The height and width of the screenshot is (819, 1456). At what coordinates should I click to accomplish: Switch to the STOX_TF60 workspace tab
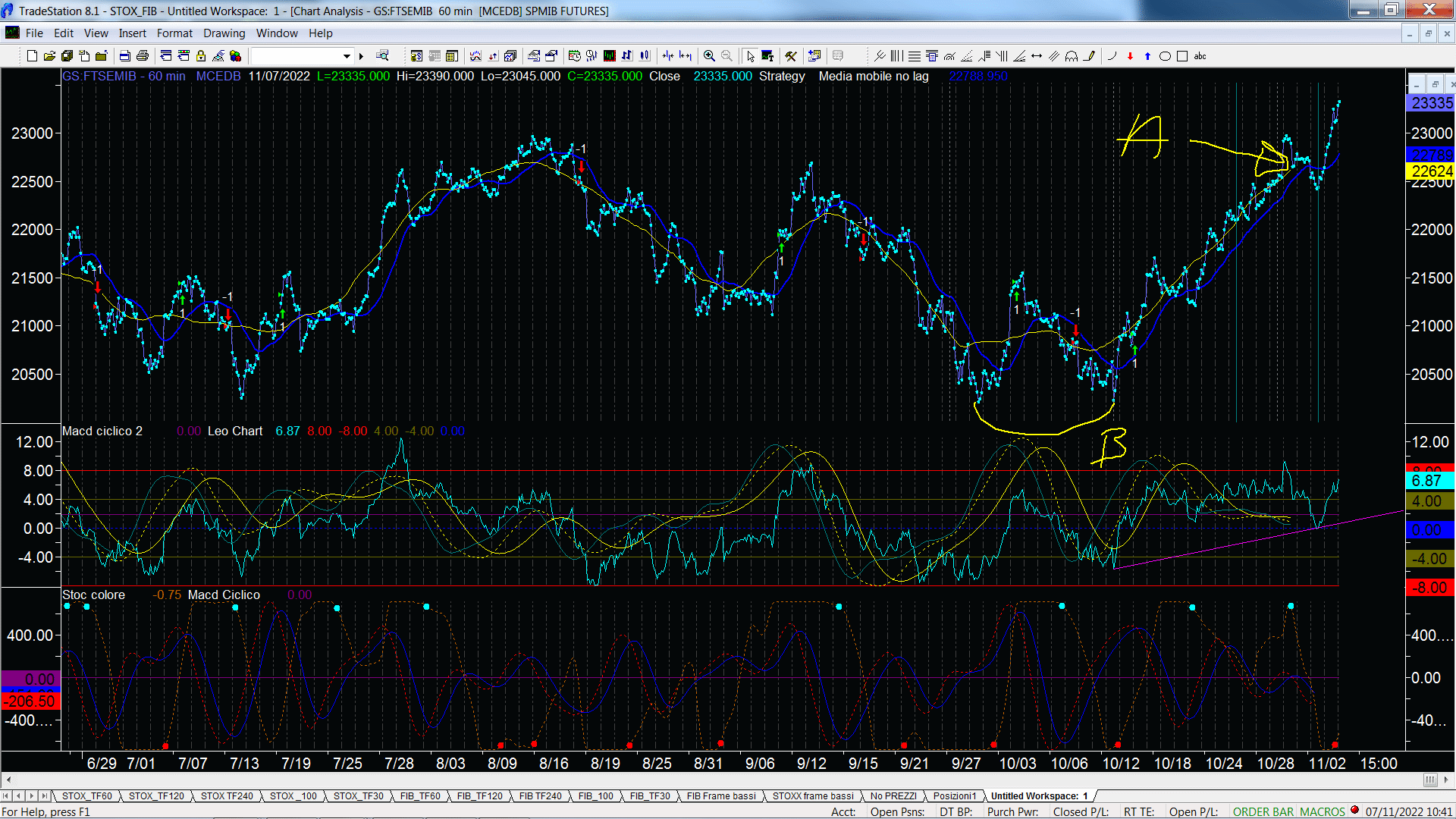86,796
